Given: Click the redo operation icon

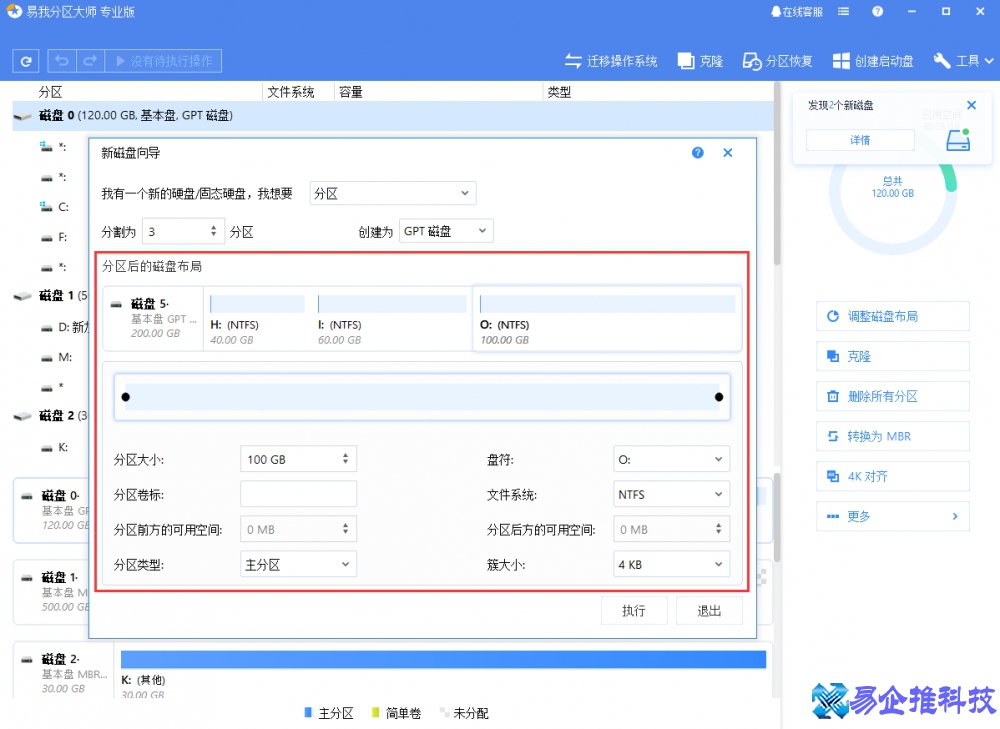Looking at the screenshot, I should pos(88,60).
